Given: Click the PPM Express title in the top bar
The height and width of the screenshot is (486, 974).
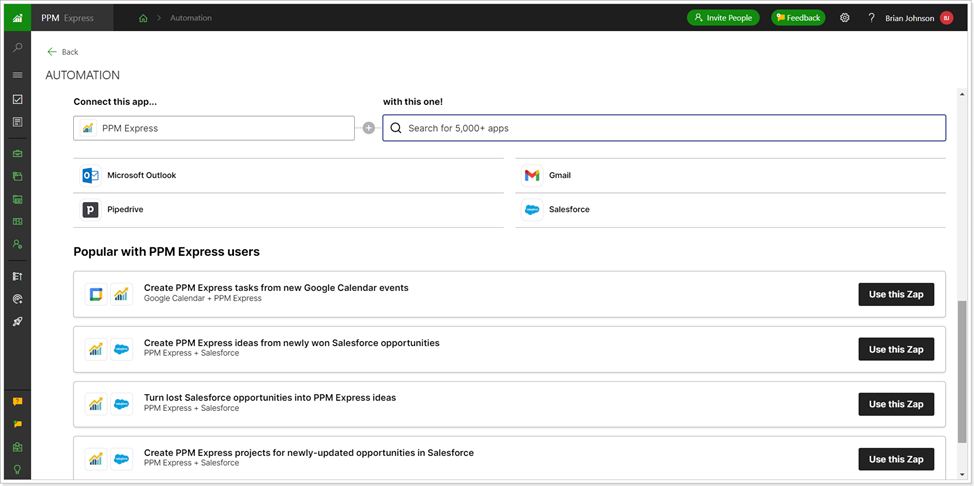Looking at the screenshot, I should [x=67, y=18].
